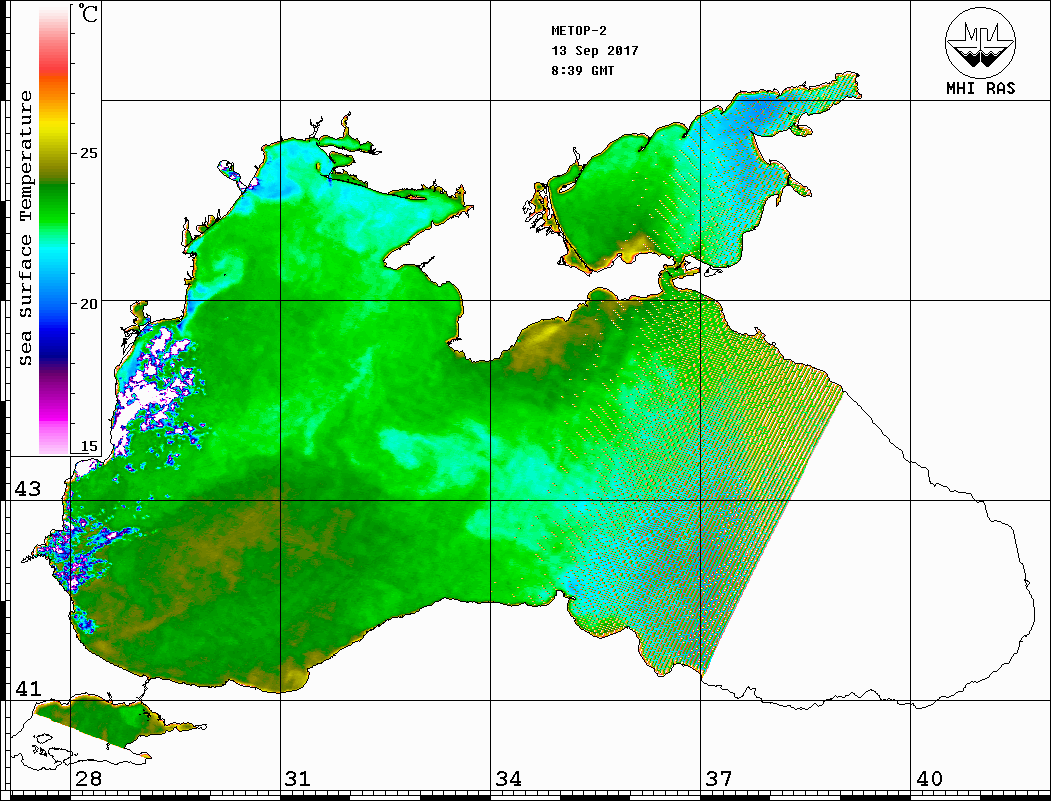Click the '15' temperature scale label

click(88, 446)
